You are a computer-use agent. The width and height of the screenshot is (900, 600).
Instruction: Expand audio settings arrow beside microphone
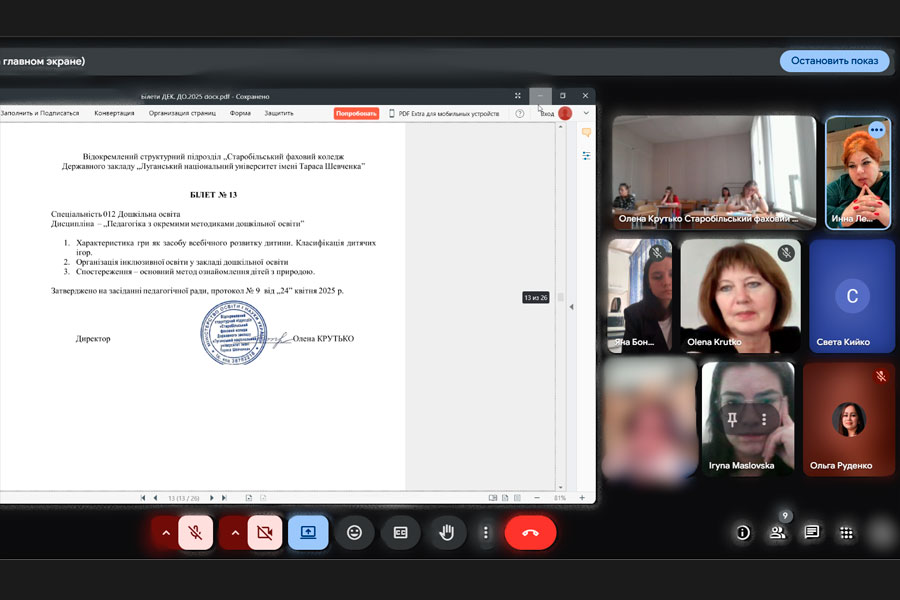(166, 532)
